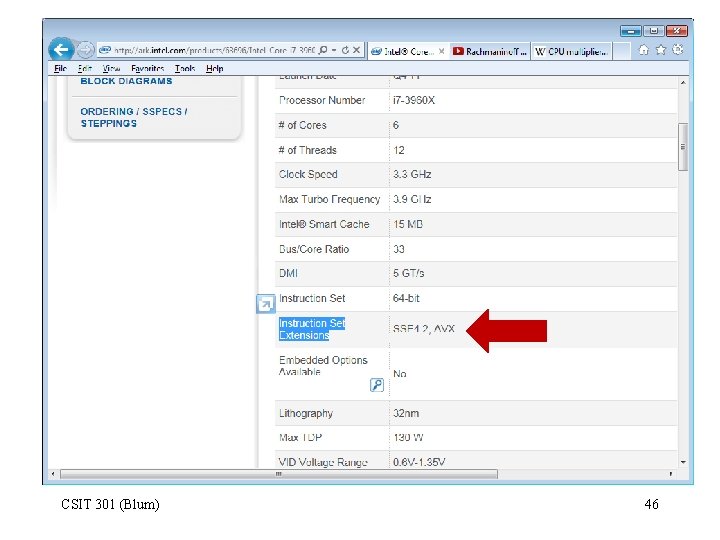Click the Intel Smart Cache label
The image size is (720, 540).
[324, 224]
